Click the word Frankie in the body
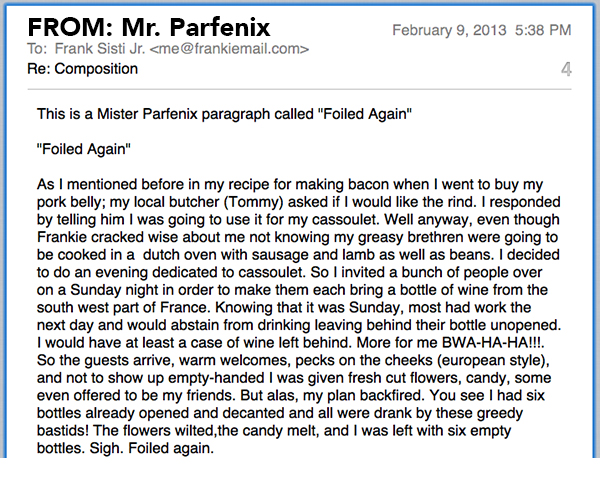This screenshot has width=600, height=490. [x=62, y=237]
